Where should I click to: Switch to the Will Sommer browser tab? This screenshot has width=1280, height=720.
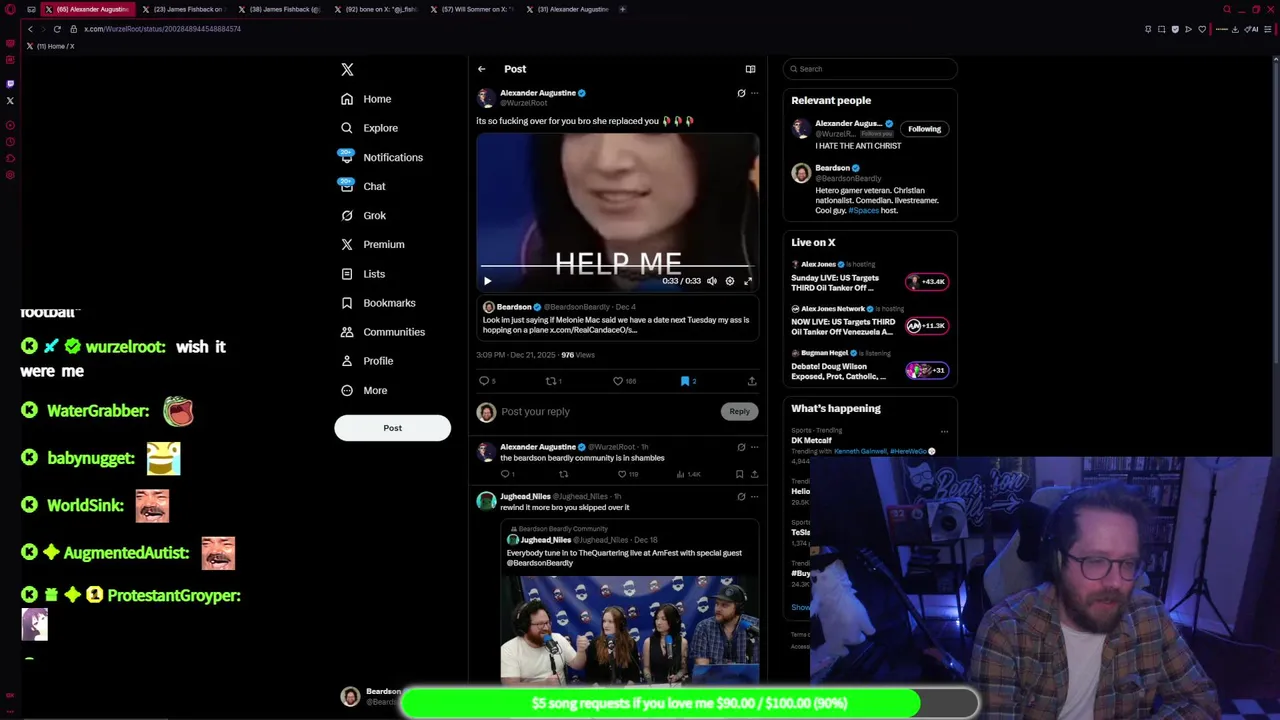[x=472, y=9]
